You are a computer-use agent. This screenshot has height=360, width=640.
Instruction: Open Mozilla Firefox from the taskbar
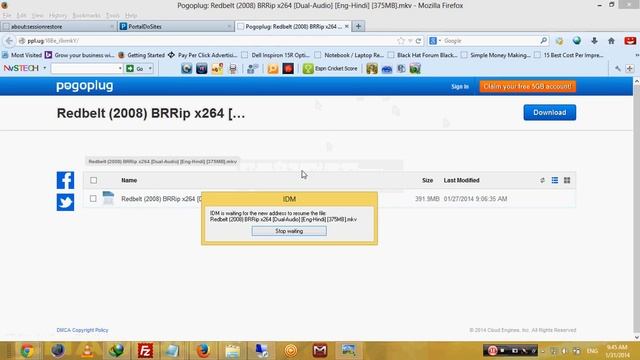point(203,351)
